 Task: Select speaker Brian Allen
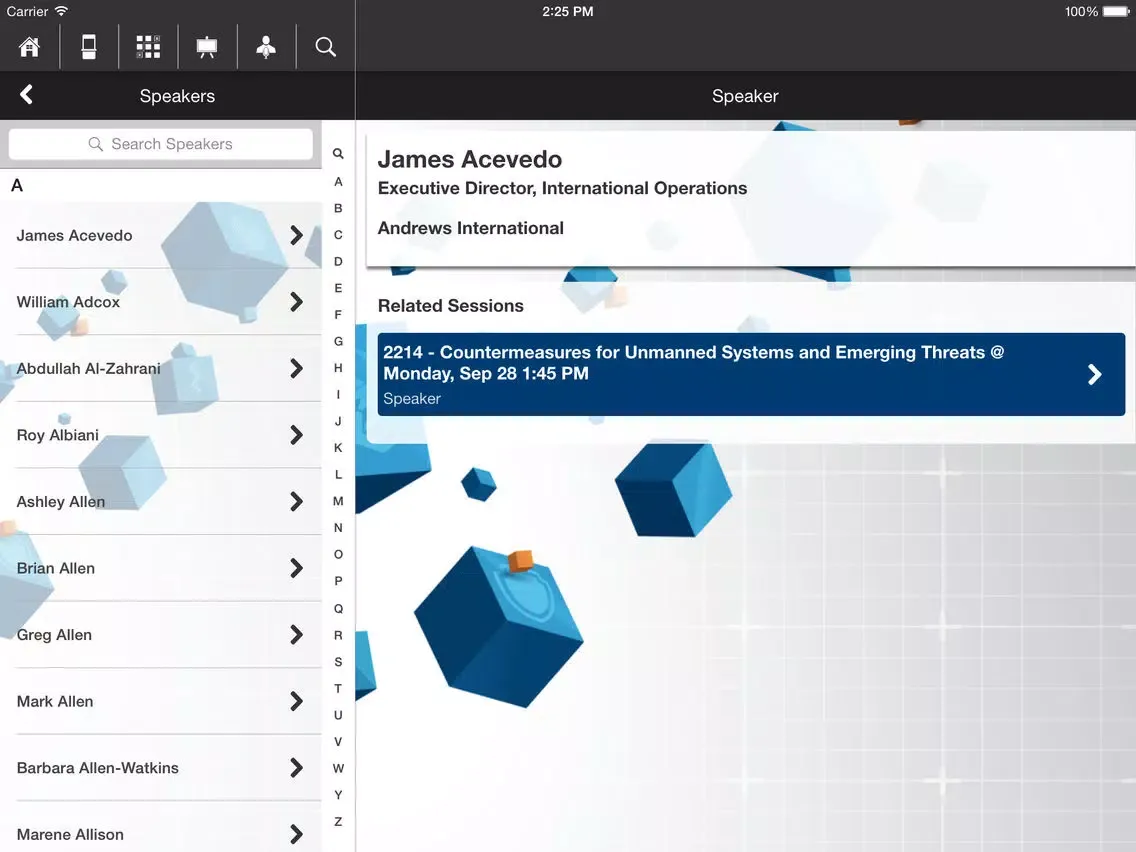pyautogui.click(x=161, y=568)
